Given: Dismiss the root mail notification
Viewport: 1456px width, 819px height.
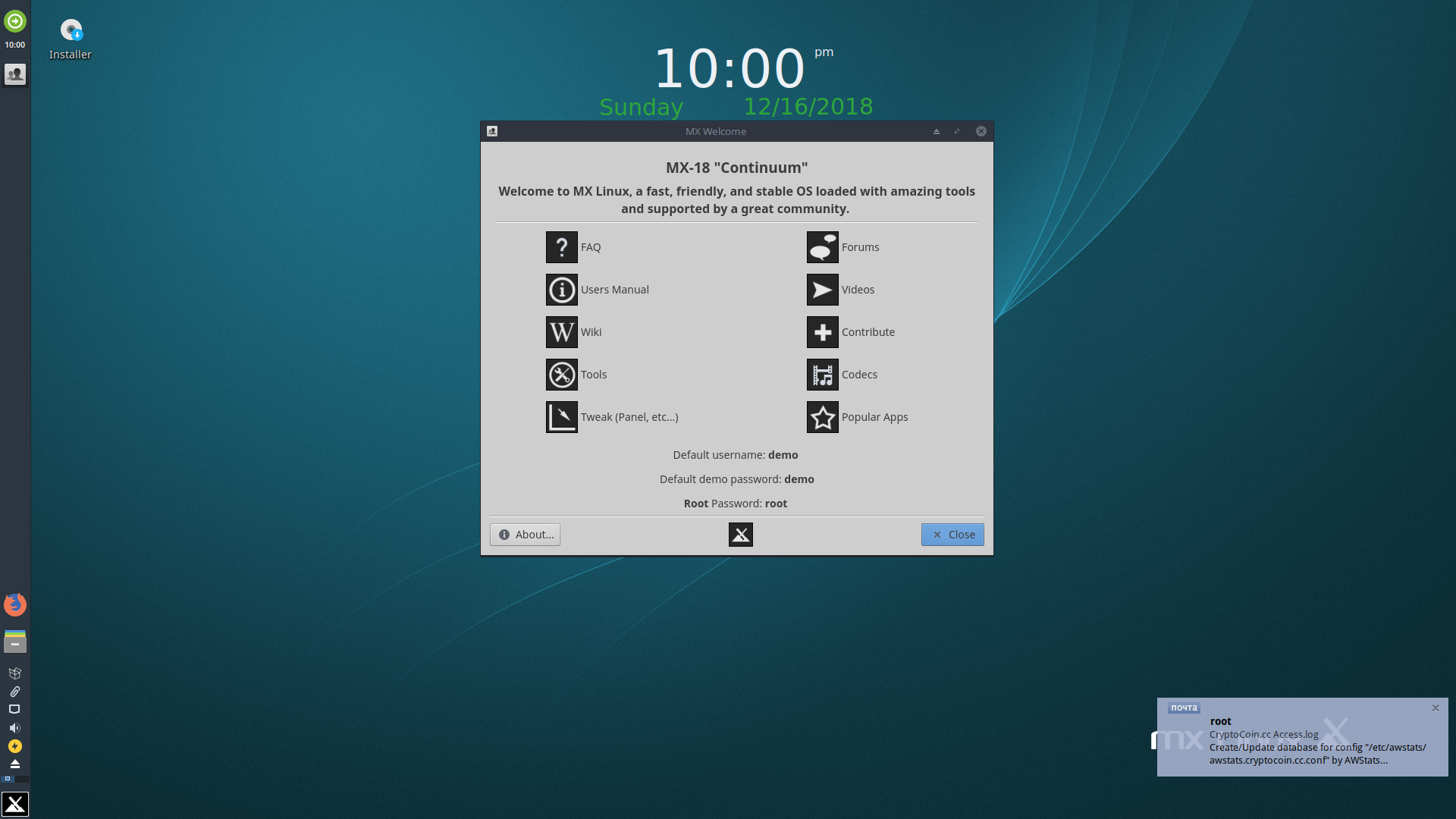Looking at the screenshot, I should (1436, 708).
